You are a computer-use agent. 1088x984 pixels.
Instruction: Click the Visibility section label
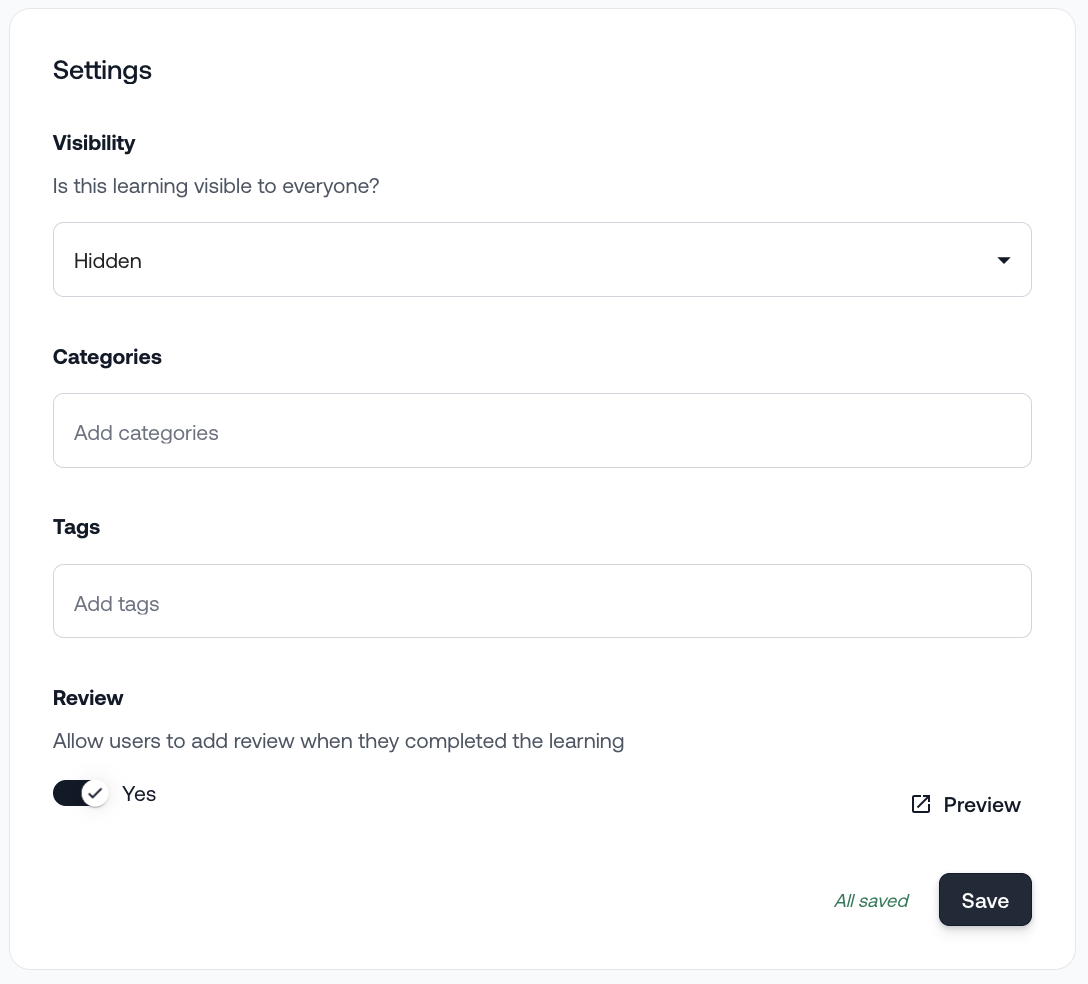pos(94,143)
